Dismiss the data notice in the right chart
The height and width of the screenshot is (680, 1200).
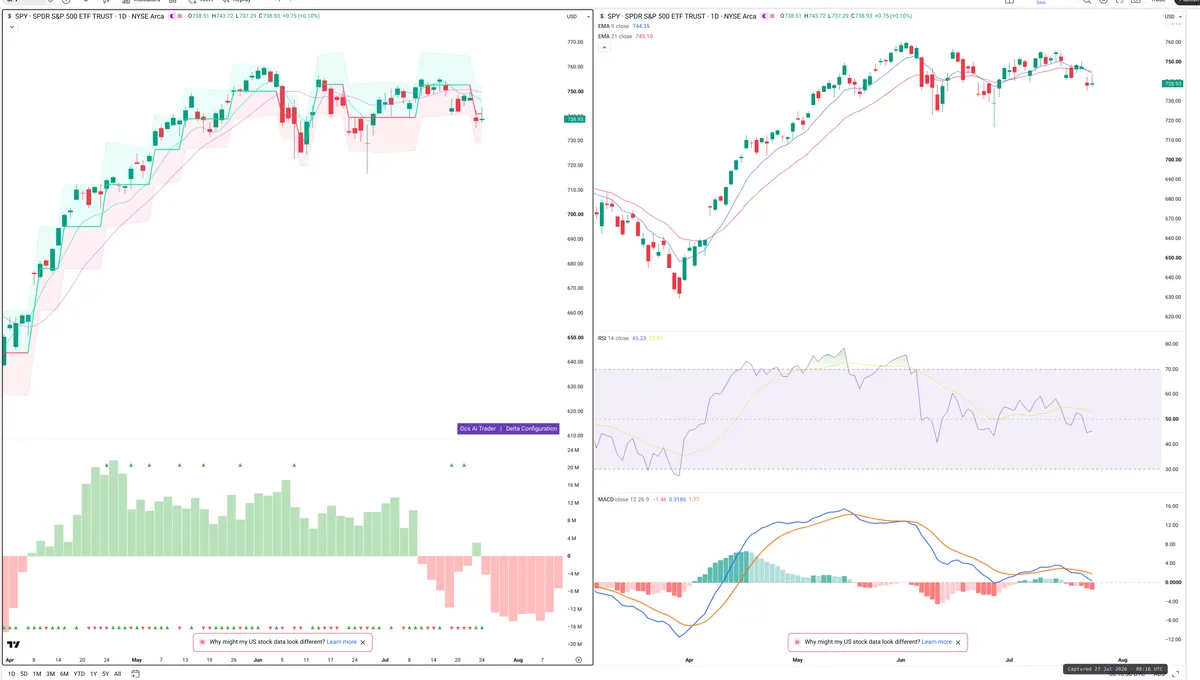pos(958,642)
